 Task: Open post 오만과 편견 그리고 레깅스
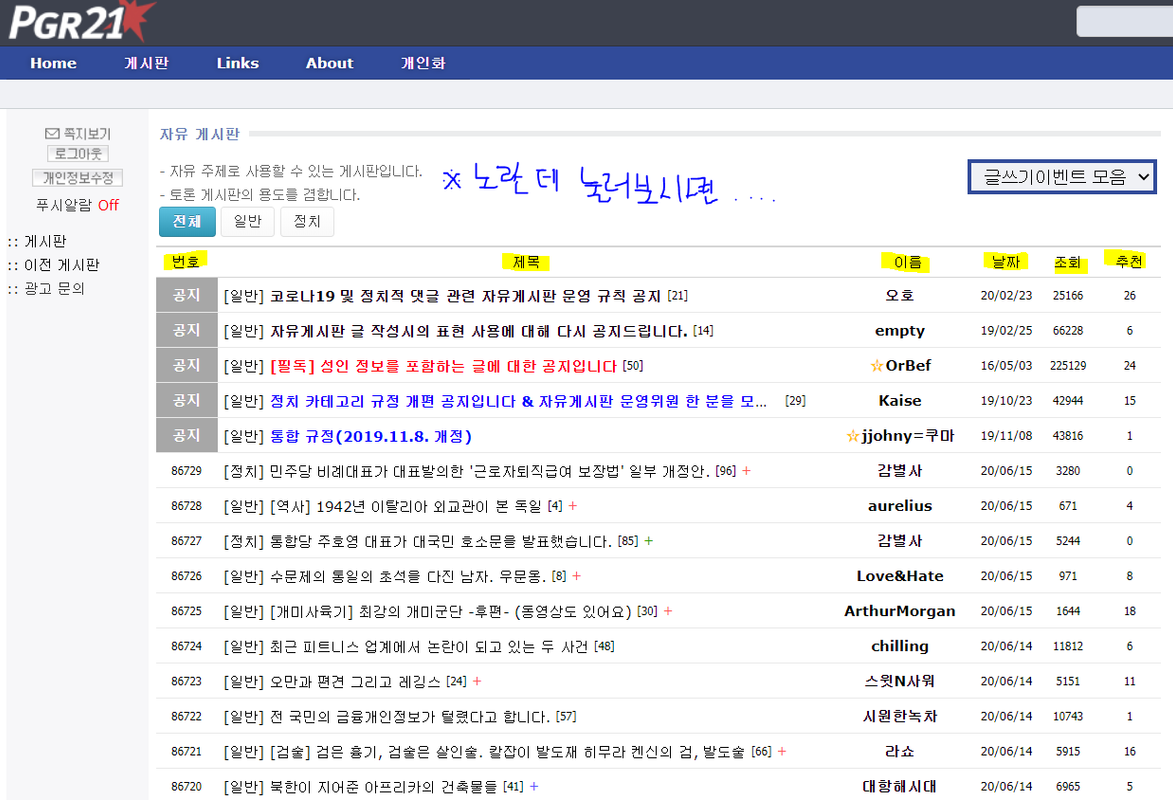[355, 682]
